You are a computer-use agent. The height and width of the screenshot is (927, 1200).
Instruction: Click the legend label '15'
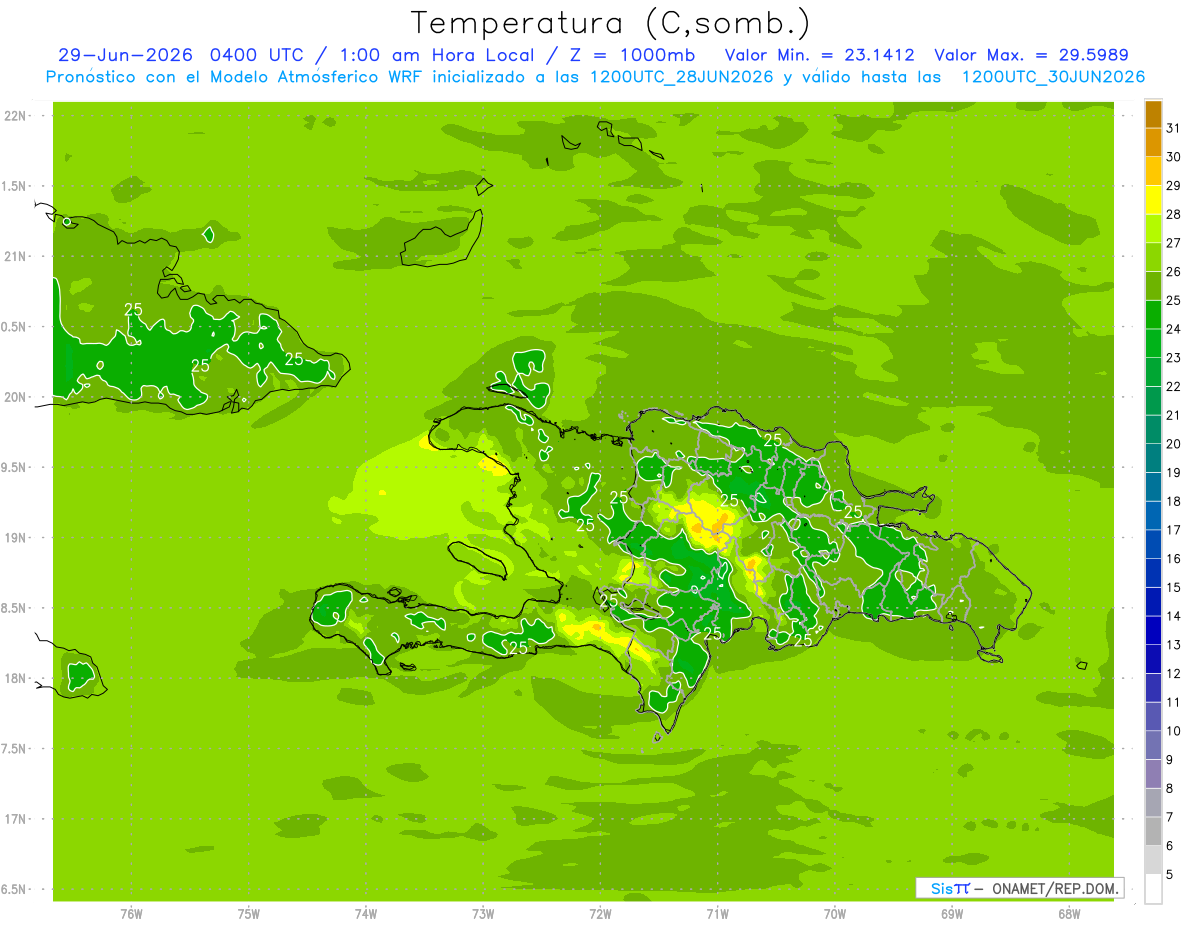(1174, 588)
